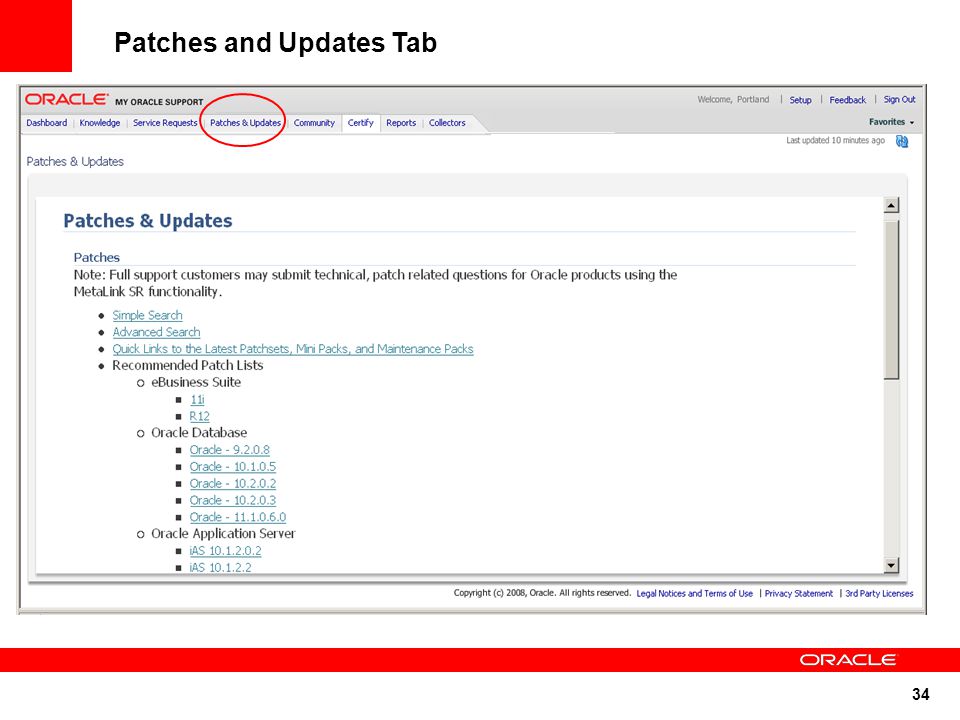Open the Community tab

[314, 122]
